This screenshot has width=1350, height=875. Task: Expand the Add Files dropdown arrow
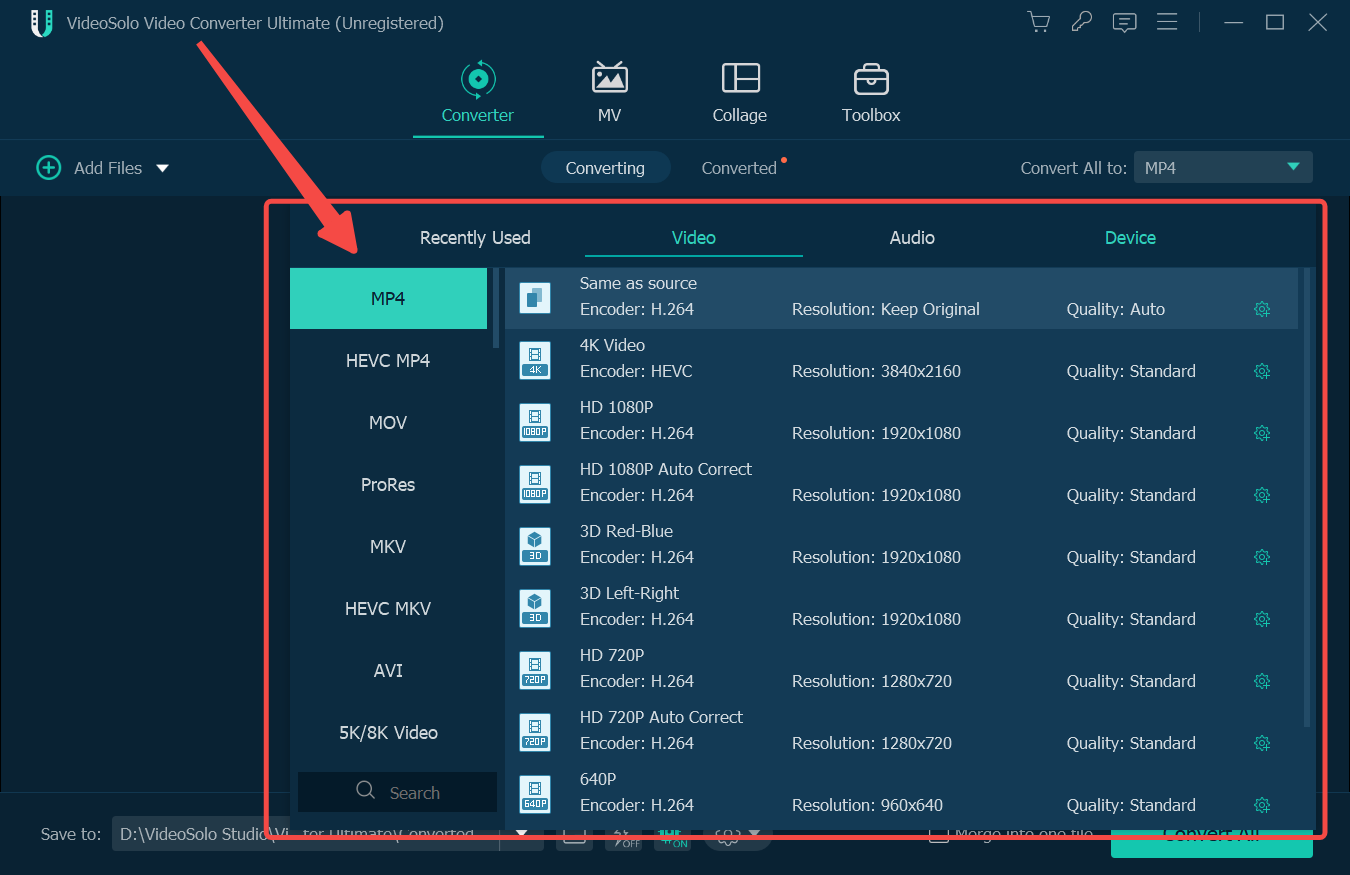click(x=162, y=168)
